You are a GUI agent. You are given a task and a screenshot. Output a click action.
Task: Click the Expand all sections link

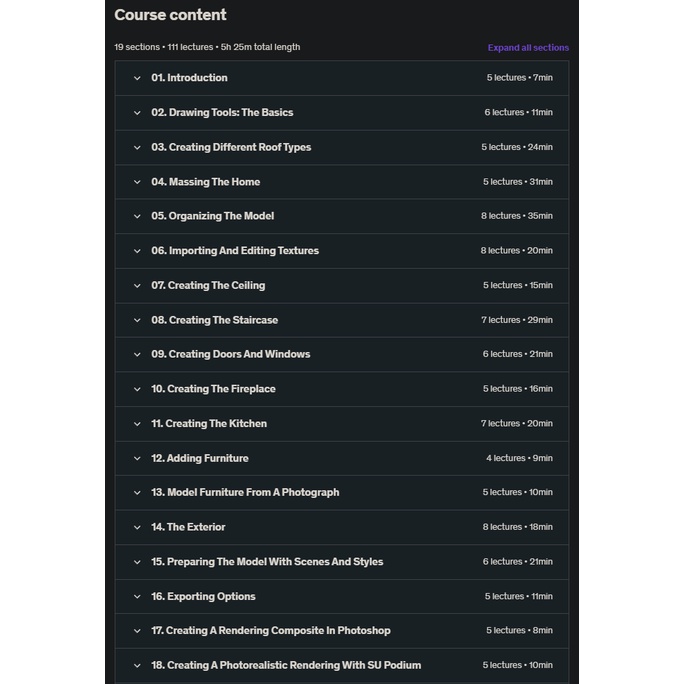[528, 47]
